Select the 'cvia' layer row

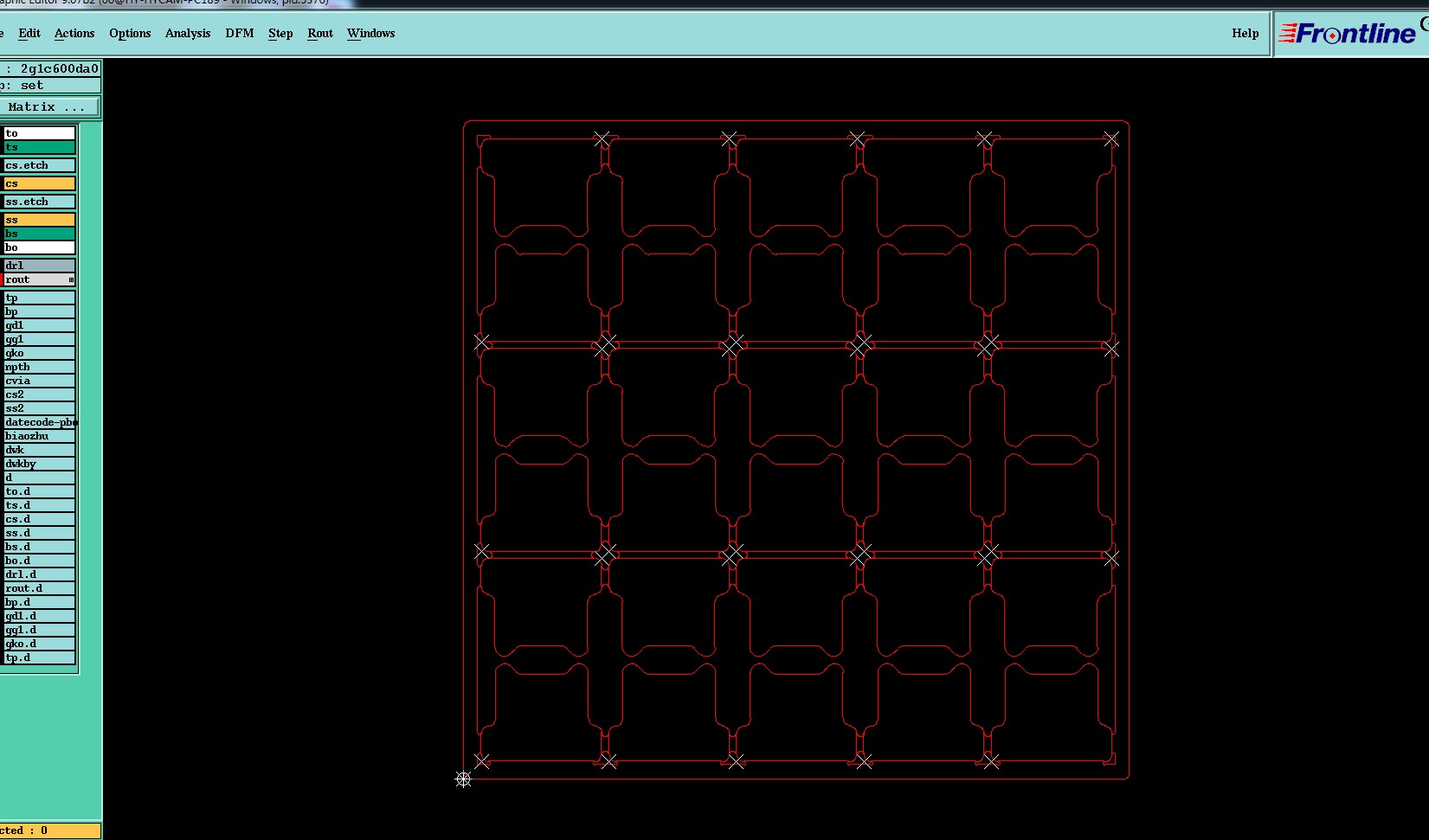[39, 381]
